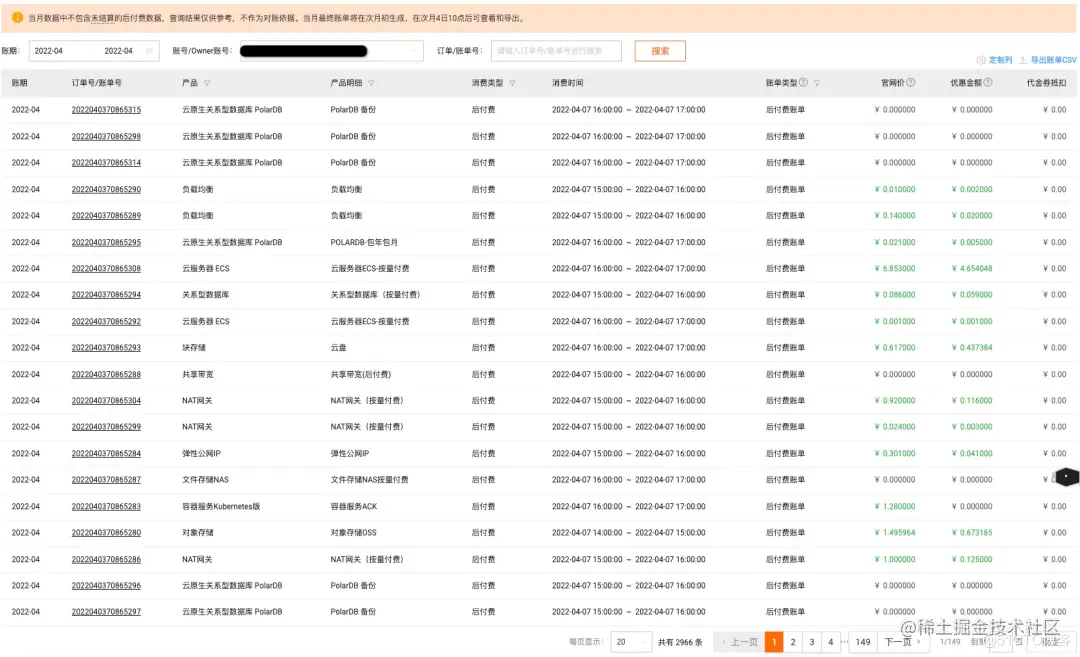The height and width of the screenshot is (657, 1080).
Task: Select the current page 1 button
Action: coord(774,642)
